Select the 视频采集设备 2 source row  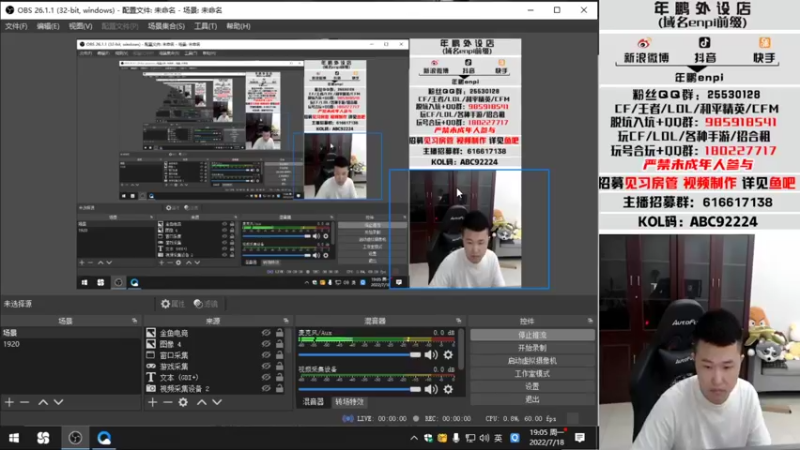(215, 388)
